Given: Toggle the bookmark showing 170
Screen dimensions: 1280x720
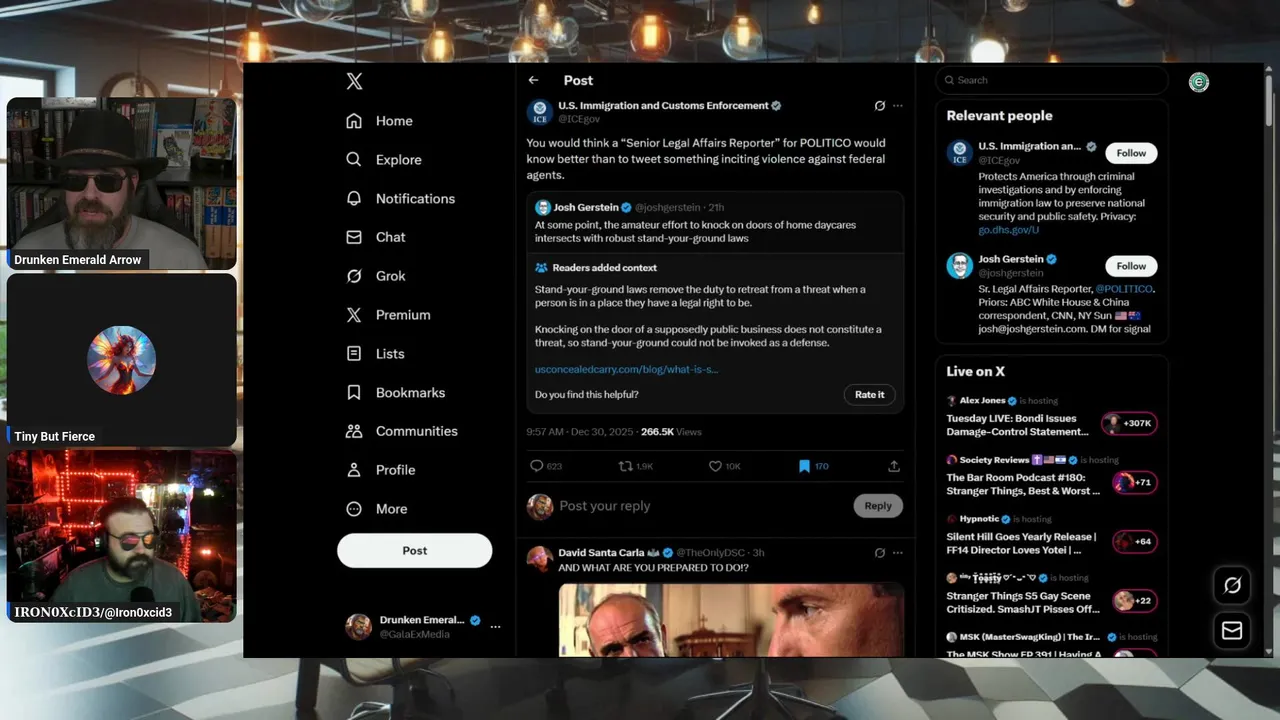Looking at the screenshot, I should [x=804, y=466].
